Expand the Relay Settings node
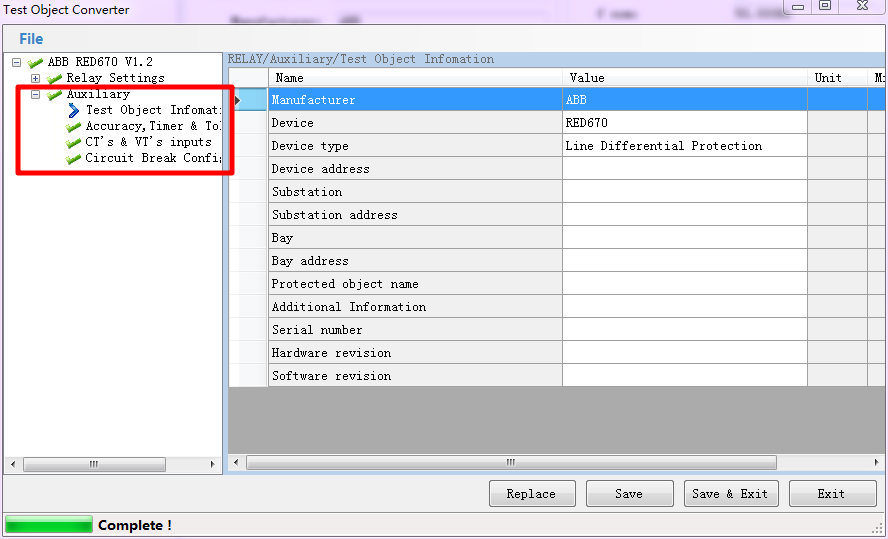Screen dimensions: 888x539 (36, 78)
